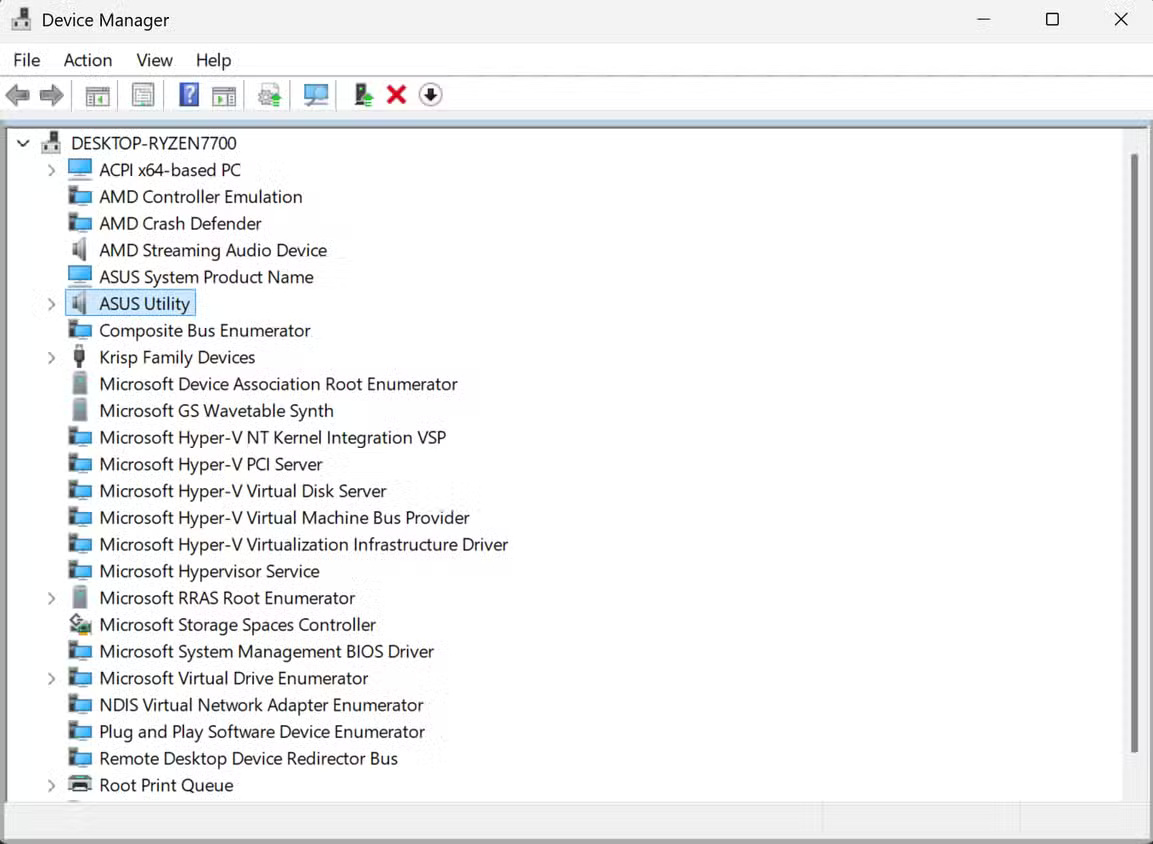Screen dimensions: 1153x844
Task: Open the File menu
Action: [26, 60]
